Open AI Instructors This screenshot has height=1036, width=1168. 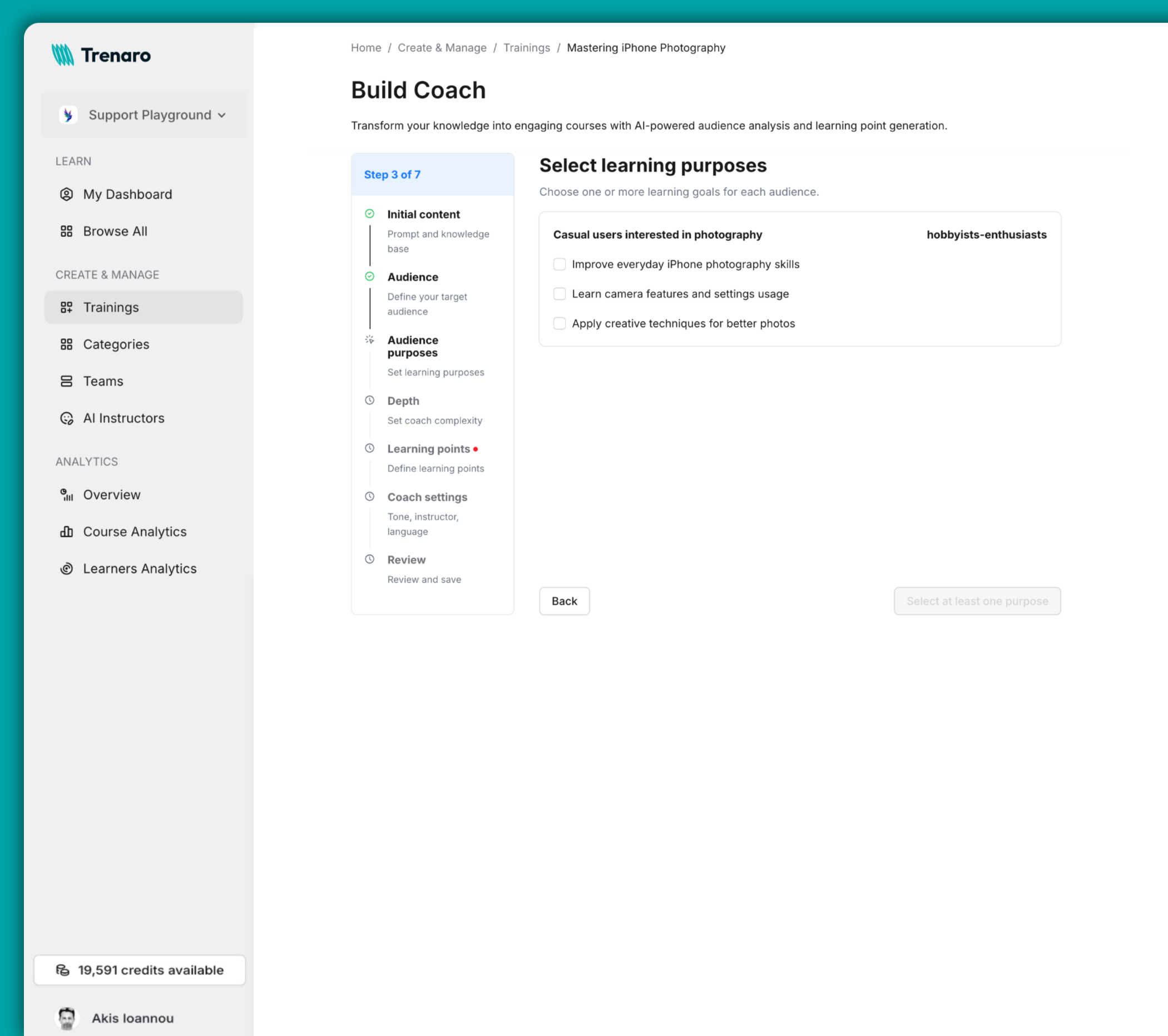(x=123, y=418)
